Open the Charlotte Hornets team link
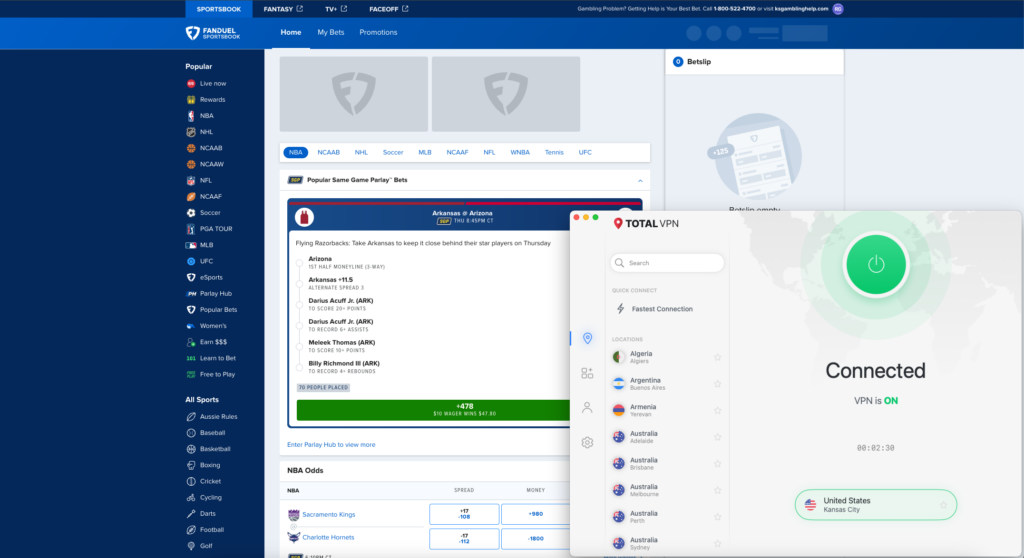The width and height of the screenshot is (1024, 558). [328, 538]
